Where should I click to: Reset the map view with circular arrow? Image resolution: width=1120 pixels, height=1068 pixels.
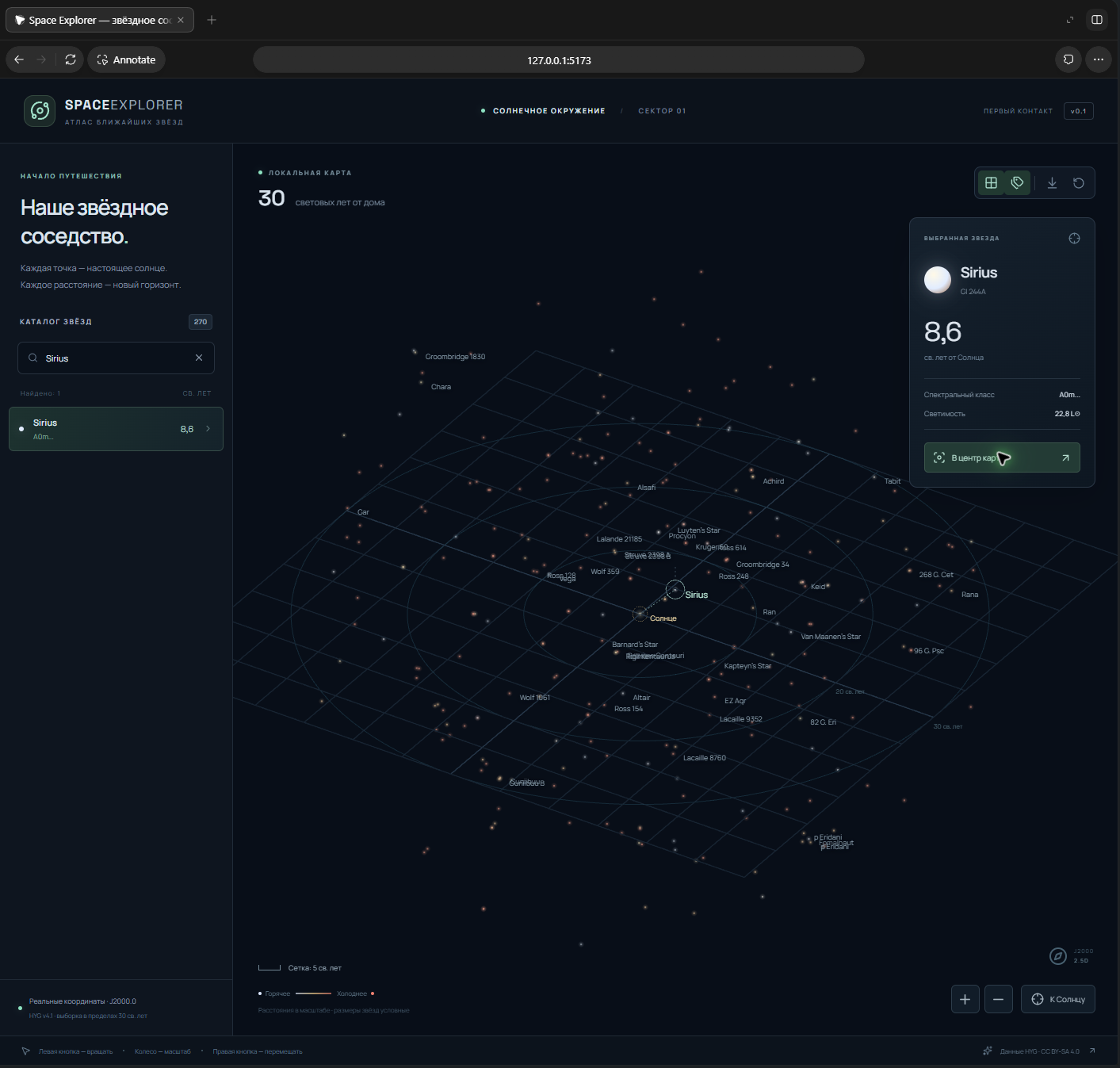[1079, 183]
